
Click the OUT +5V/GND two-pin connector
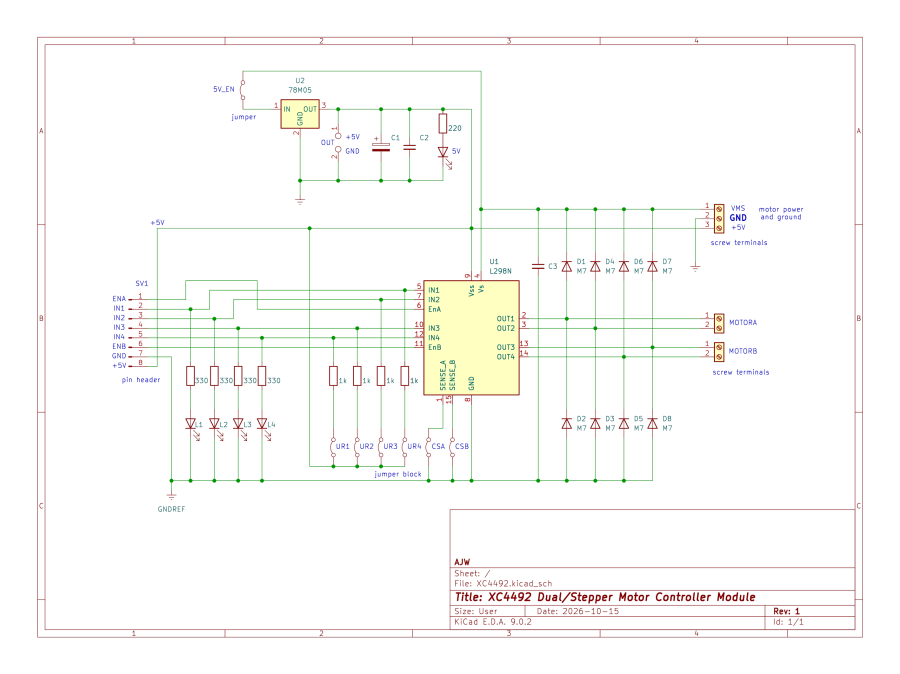click(338, 143)
